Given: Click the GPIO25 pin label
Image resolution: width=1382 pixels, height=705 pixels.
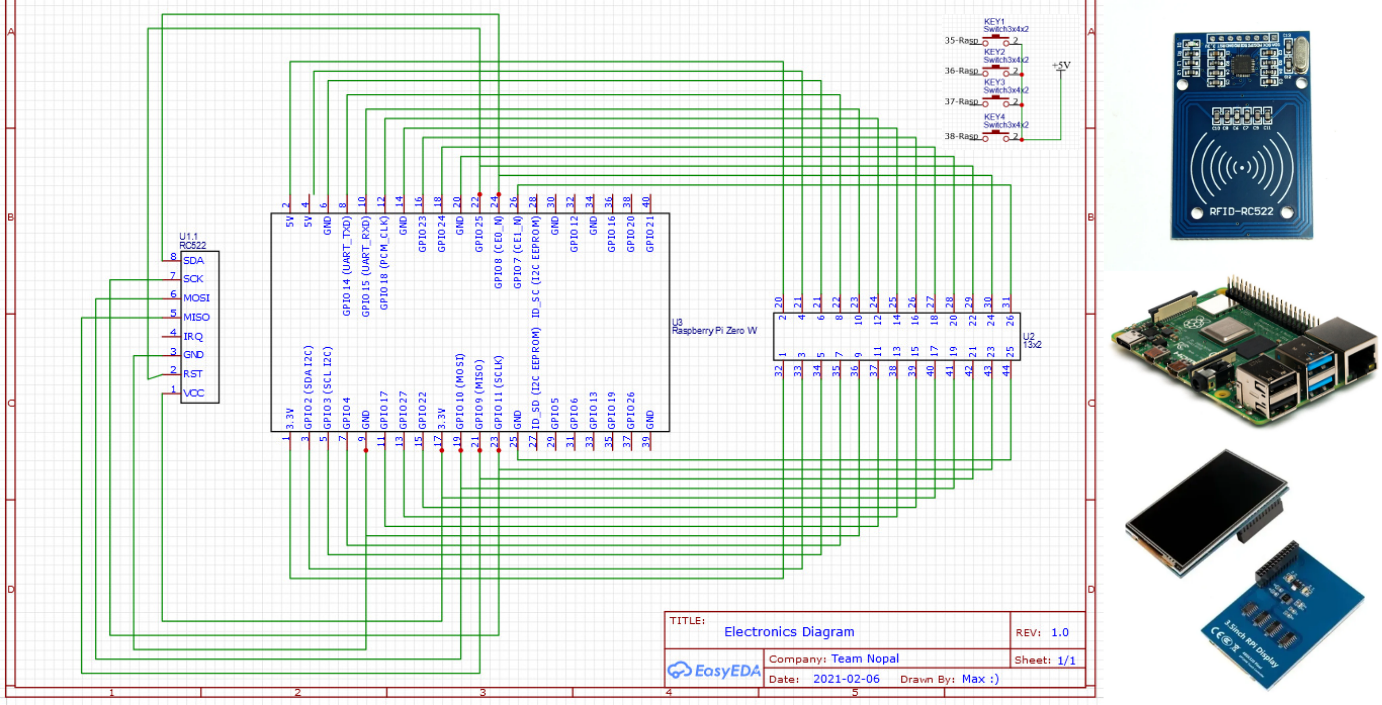Looking at the screenshot, I should [x=479, y=233].
